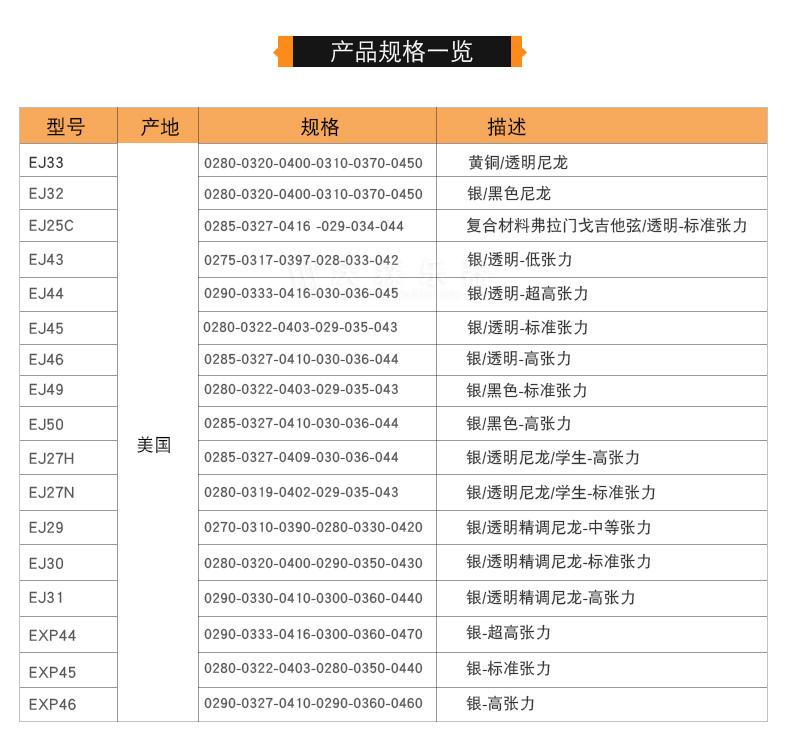
Task: Select the spec value in the EJ50 row
Action: pyautogui.click(x=301, y=423)
